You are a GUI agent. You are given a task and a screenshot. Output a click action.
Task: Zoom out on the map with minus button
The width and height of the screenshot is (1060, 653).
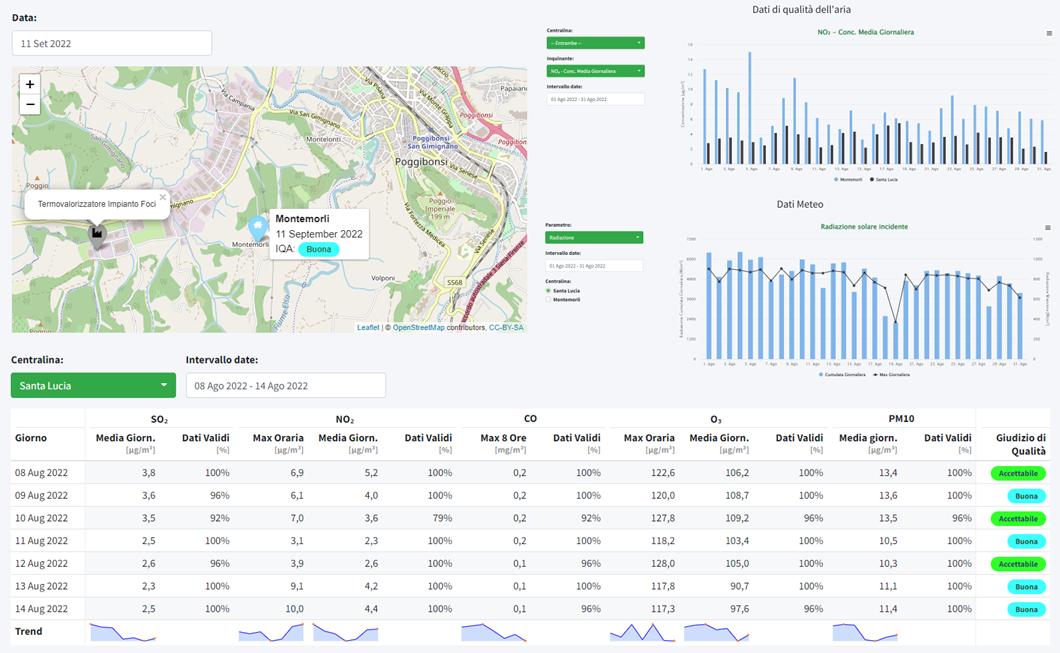click(x=30, y=104)
